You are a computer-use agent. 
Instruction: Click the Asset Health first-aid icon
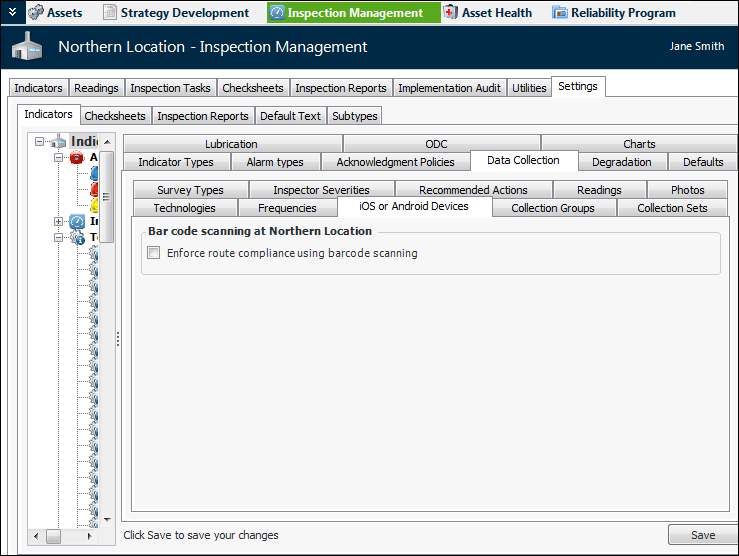(x=451, y=13)
